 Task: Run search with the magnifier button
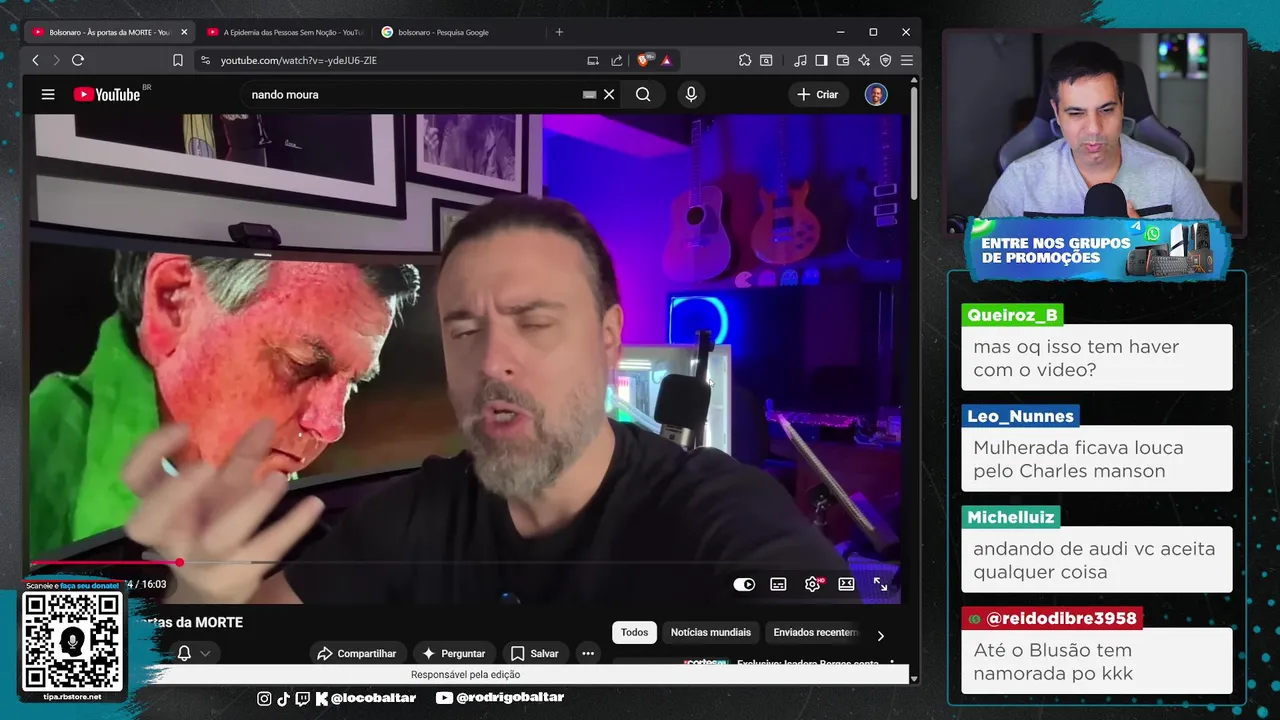pyautogui.click(x=643, y=94)
